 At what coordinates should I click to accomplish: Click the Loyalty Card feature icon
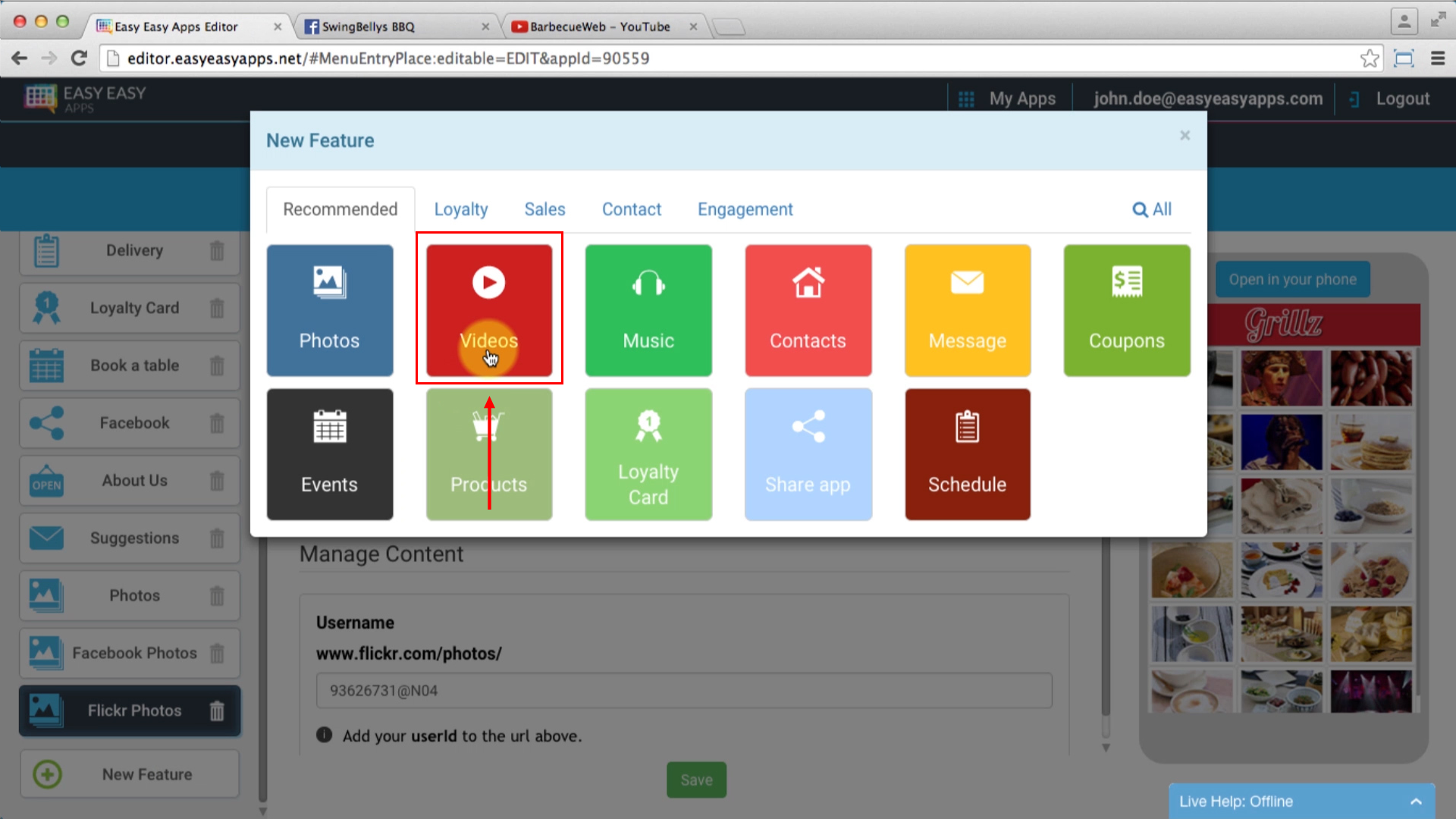[x=648, y=454]
